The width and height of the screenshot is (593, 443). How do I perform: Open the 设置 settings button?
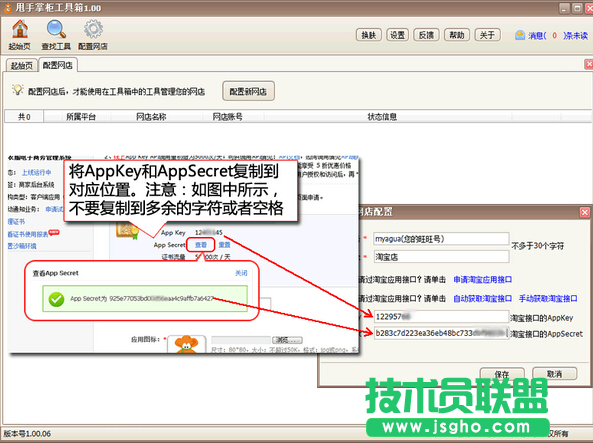click(397, 35)
